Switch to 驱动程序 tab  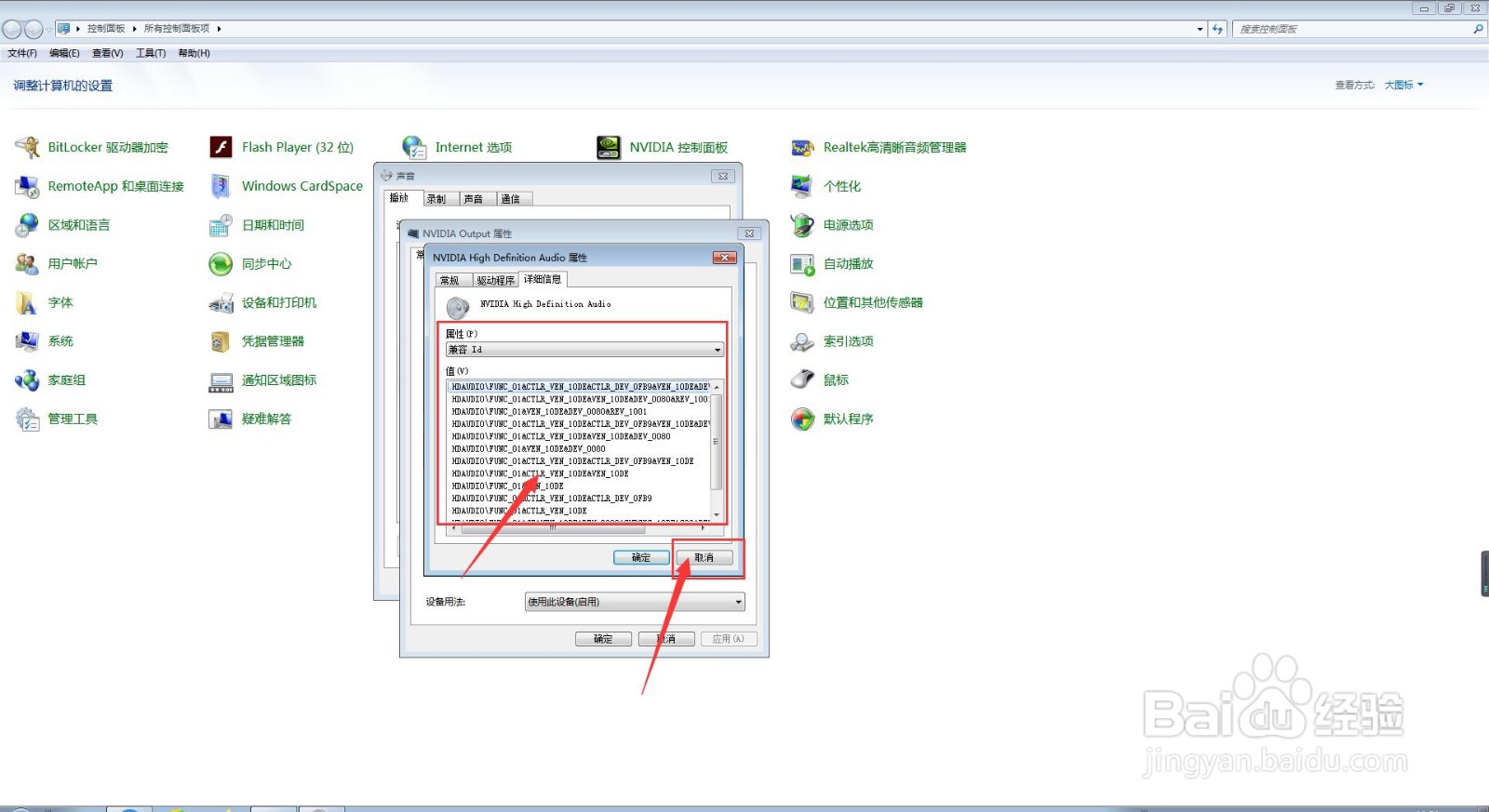[x=495, y=280]
